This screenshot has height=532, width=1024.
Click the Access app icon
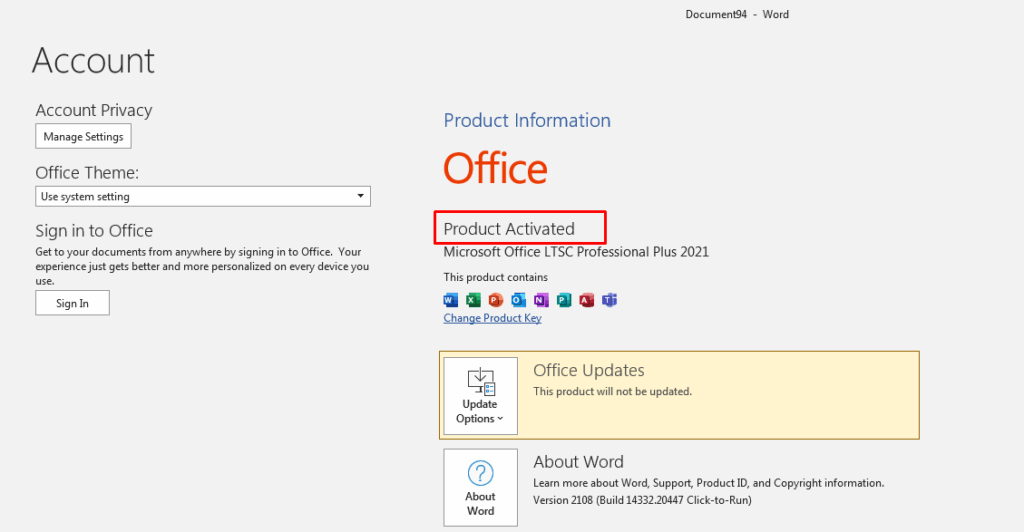[x=586, y=300]
